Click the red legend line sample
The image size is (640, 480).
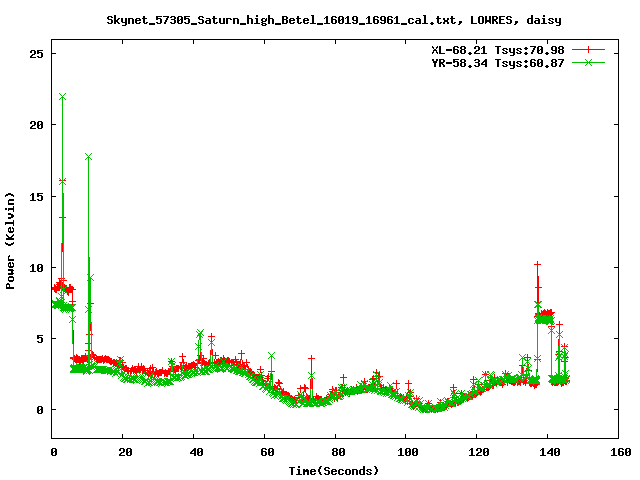[588, 50]
